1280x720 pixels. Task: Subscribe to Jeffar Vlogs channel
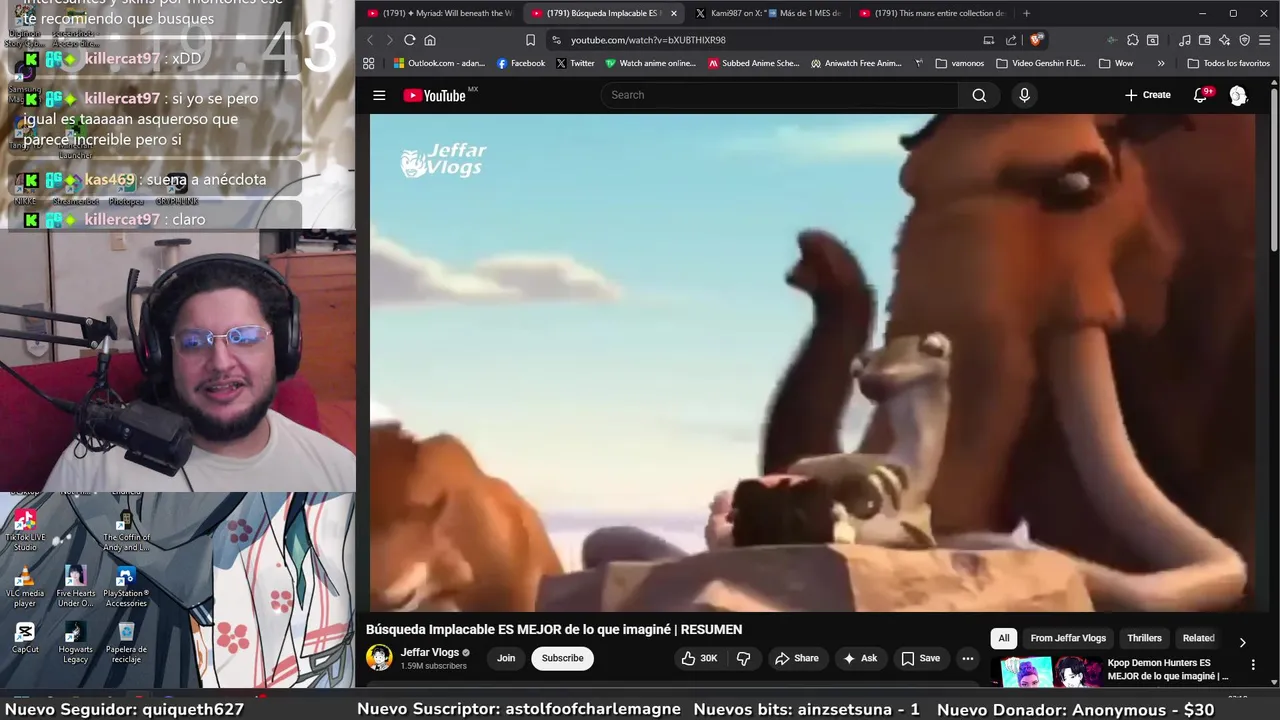pyautogui.click(x=562, y=658)
